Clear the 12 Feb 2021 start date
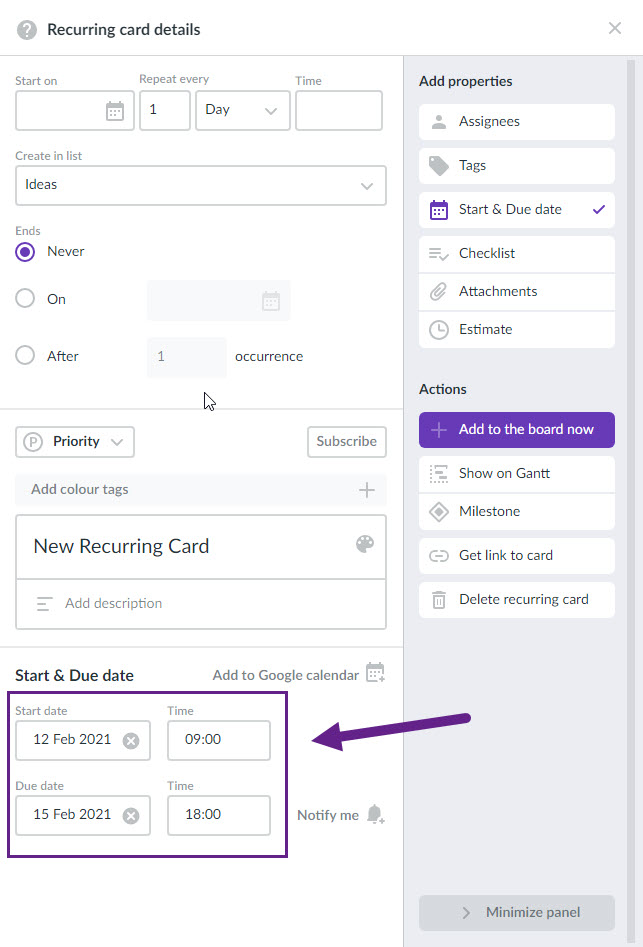Screen dimensions: 643x947 (131, 741)
